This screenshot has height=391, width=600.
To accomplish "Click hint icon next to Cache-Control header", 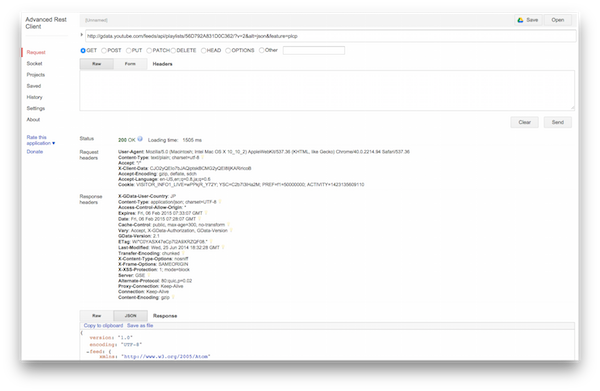I will 228,225.
